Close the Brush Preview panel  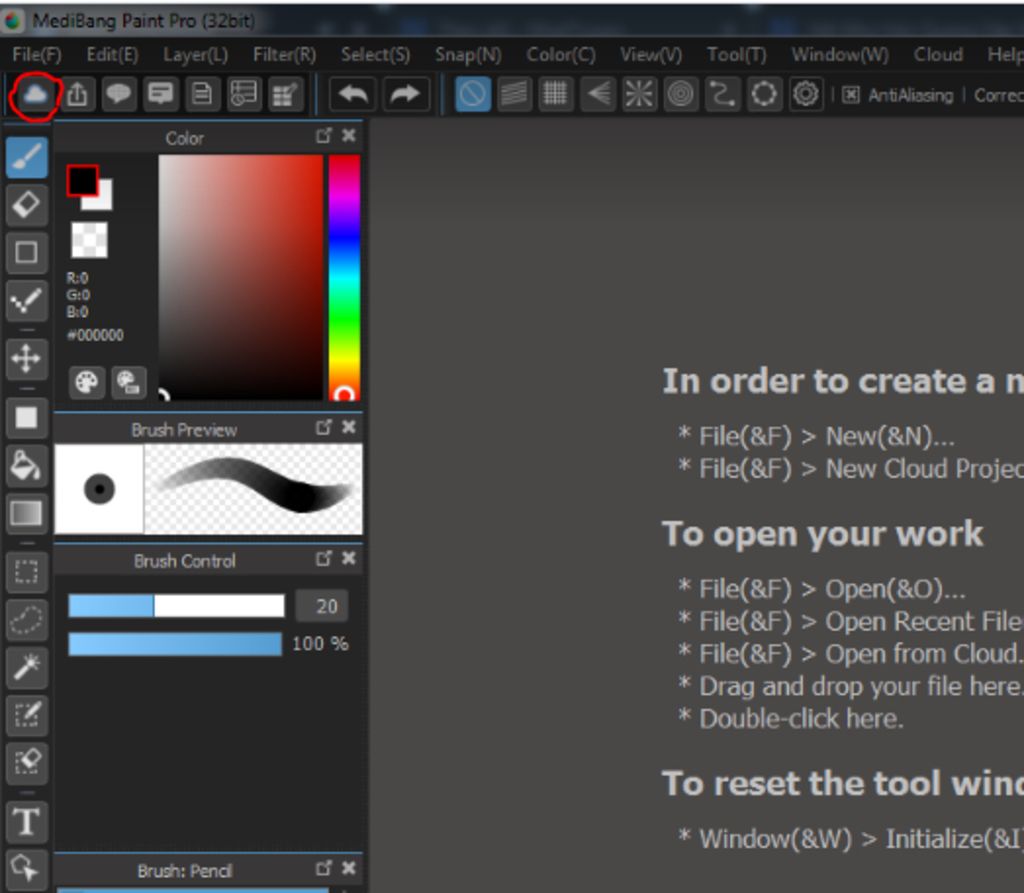349,427
